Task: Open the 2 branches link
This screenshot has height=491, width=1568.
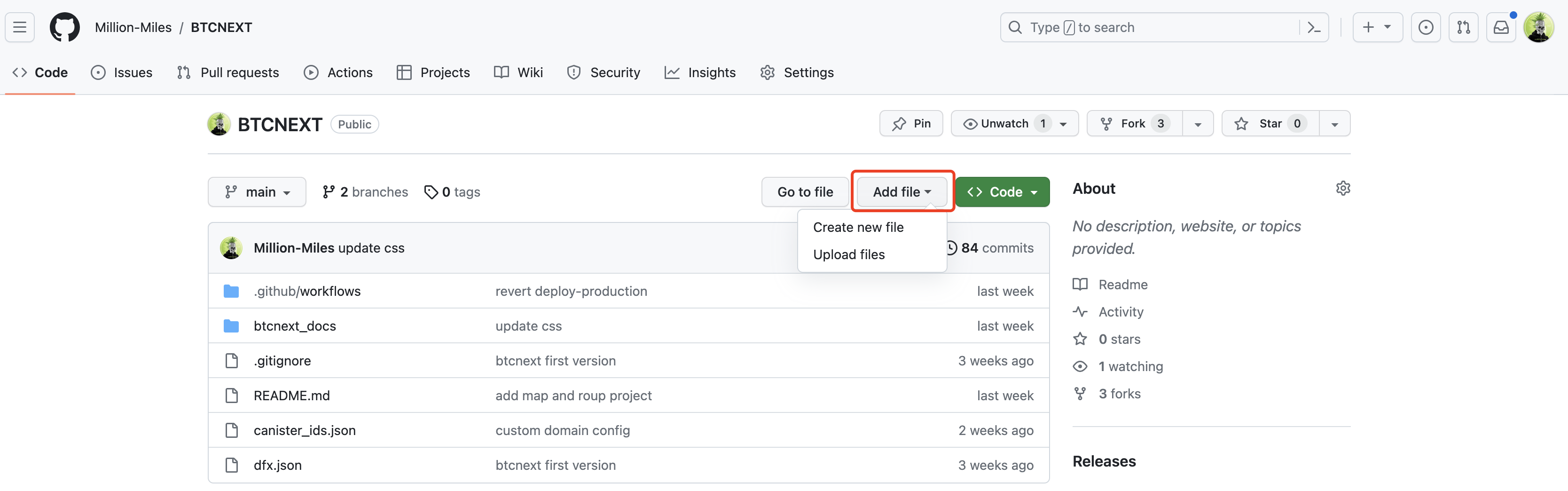Action: [365, 192]
